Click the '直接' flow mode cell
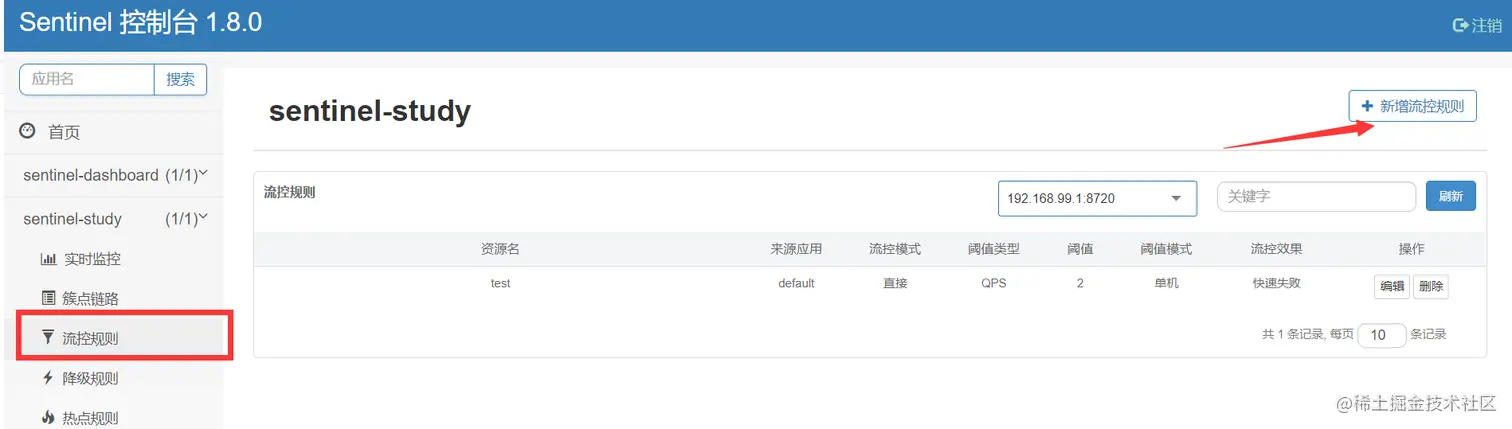The width and height of the screenshot is (1512, 429). [x=895, y=283]
